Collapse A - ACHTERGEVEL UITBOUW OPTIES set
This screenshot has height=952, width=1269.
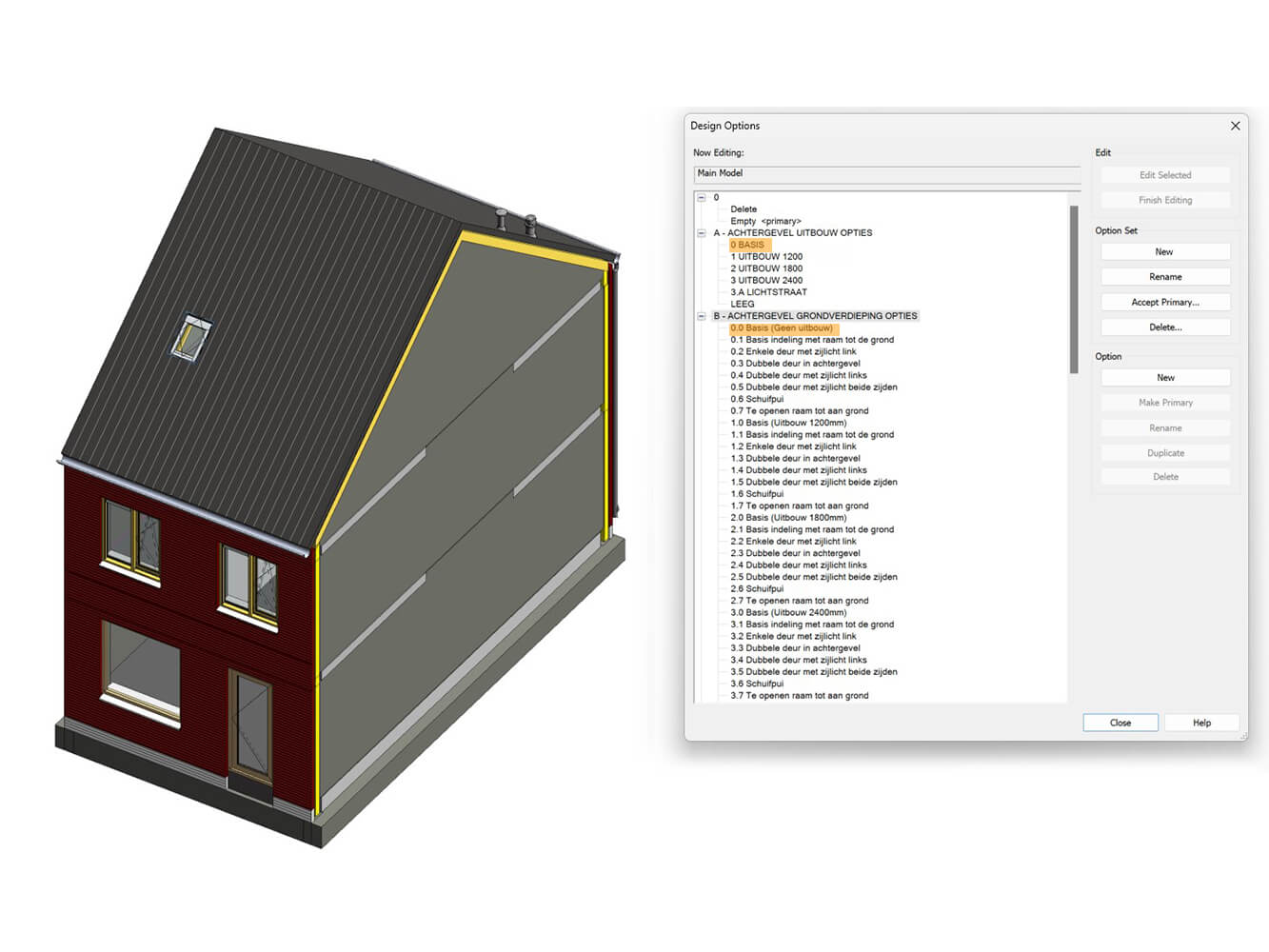702,233
